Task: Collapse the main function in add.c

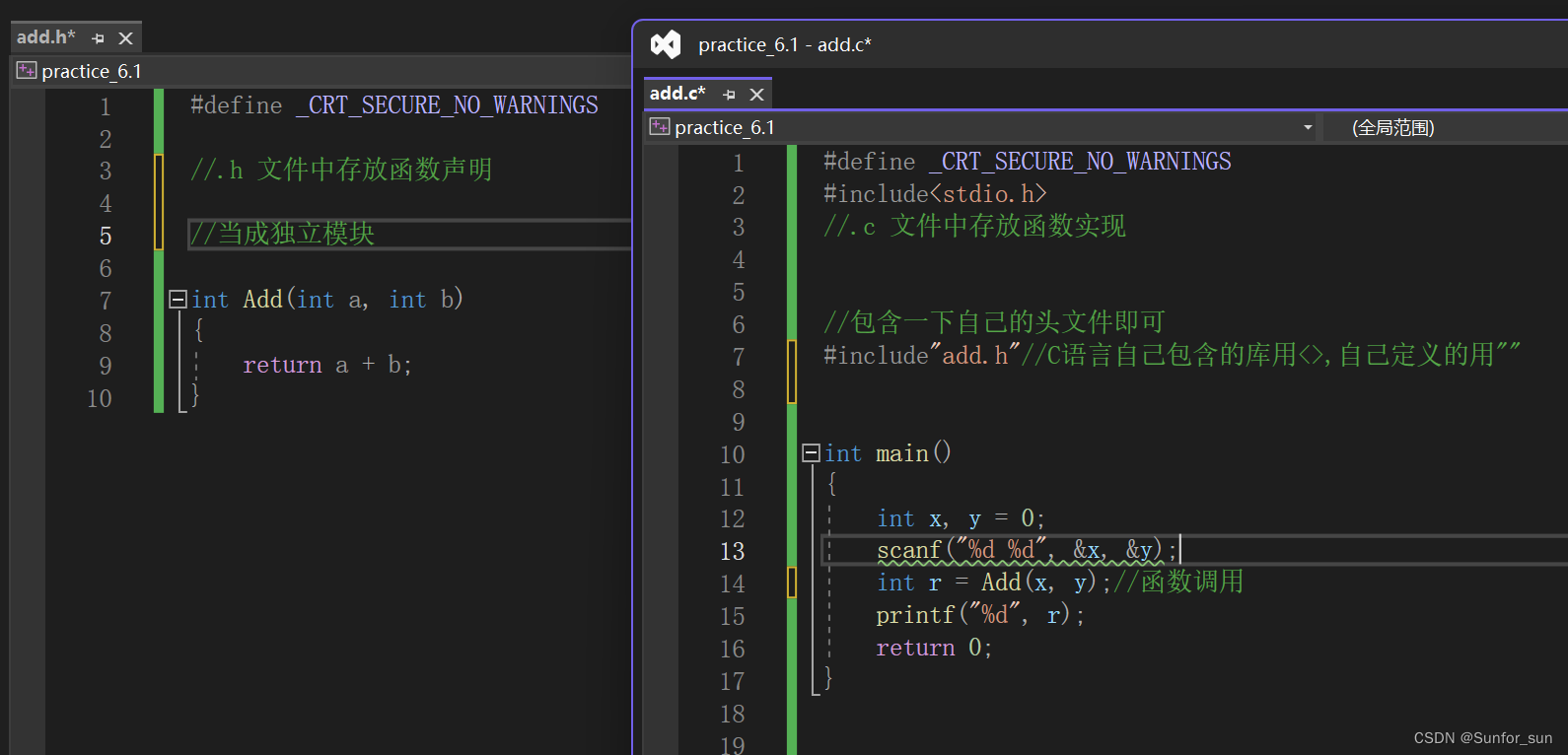Action: 812,452
